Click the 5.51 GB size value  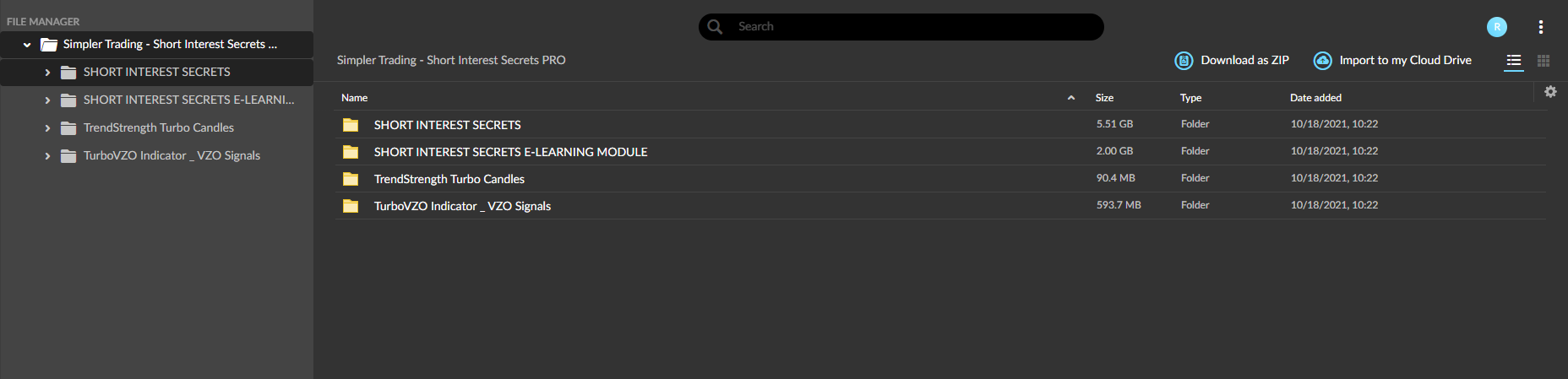click(x=1114, y=124)
